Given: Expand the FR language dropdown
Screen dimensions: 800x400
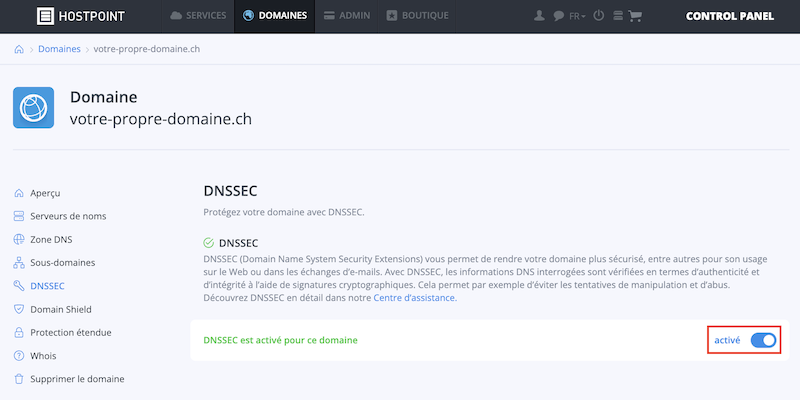Looking at the screenshot, I should 577,16.
